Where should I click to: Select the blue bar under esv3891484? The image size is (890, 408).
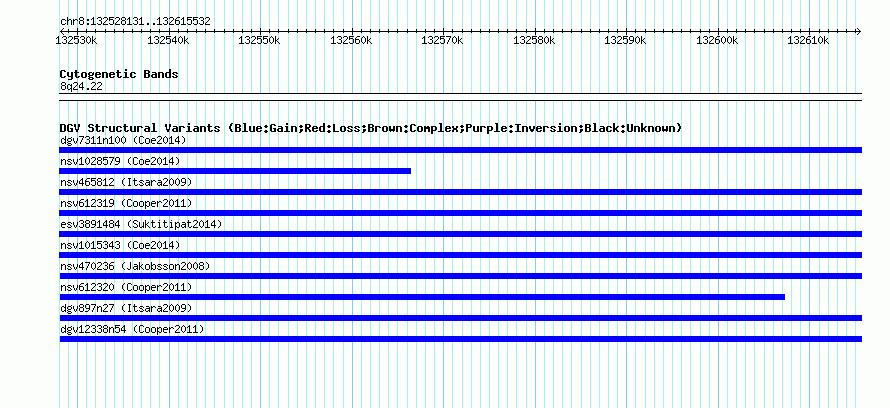[x=460, y=234]
